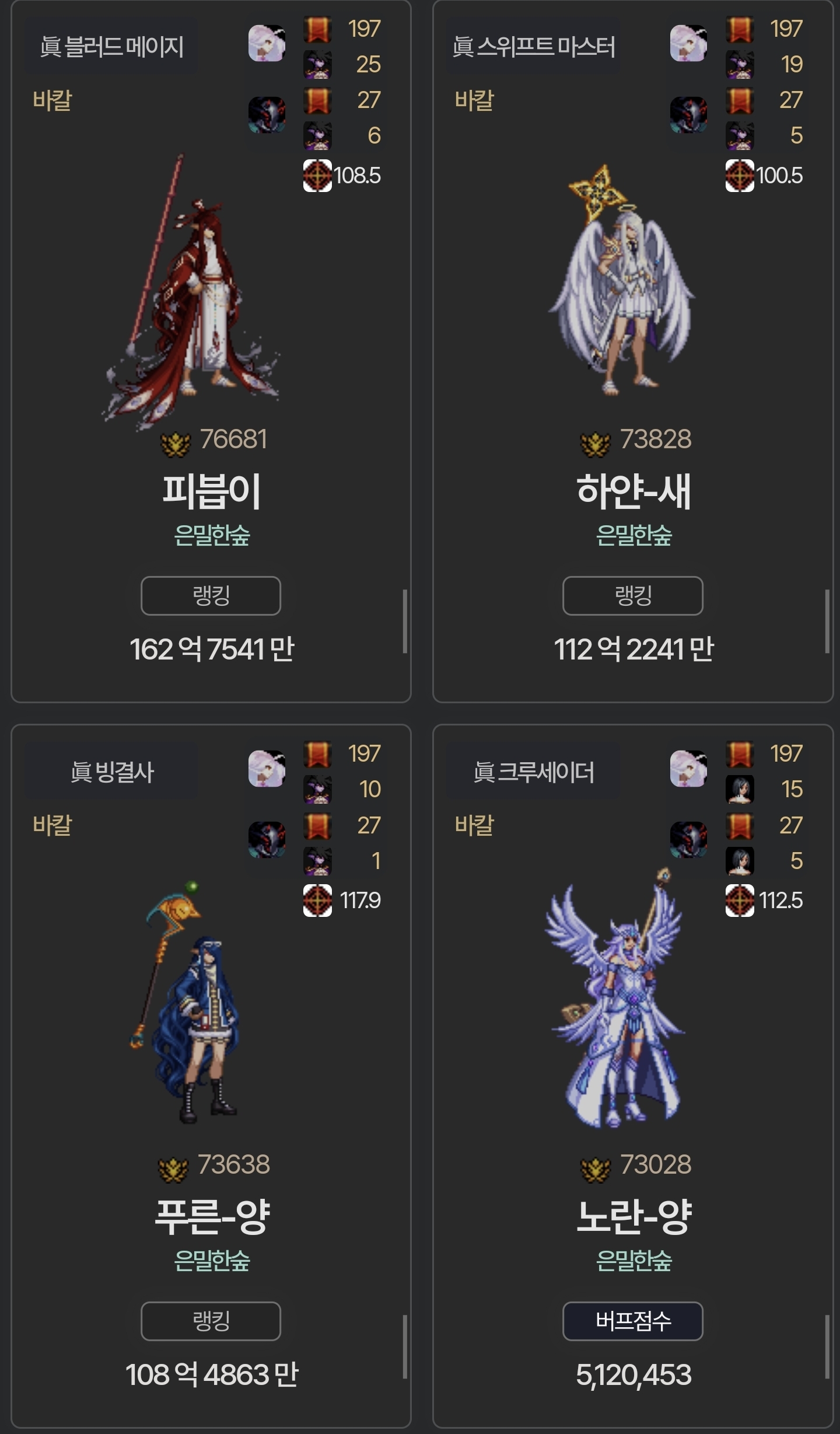Click the crosshair icon beside 117.9
This screenshot has width=840, height=1434.
click(x=317, y=901)
